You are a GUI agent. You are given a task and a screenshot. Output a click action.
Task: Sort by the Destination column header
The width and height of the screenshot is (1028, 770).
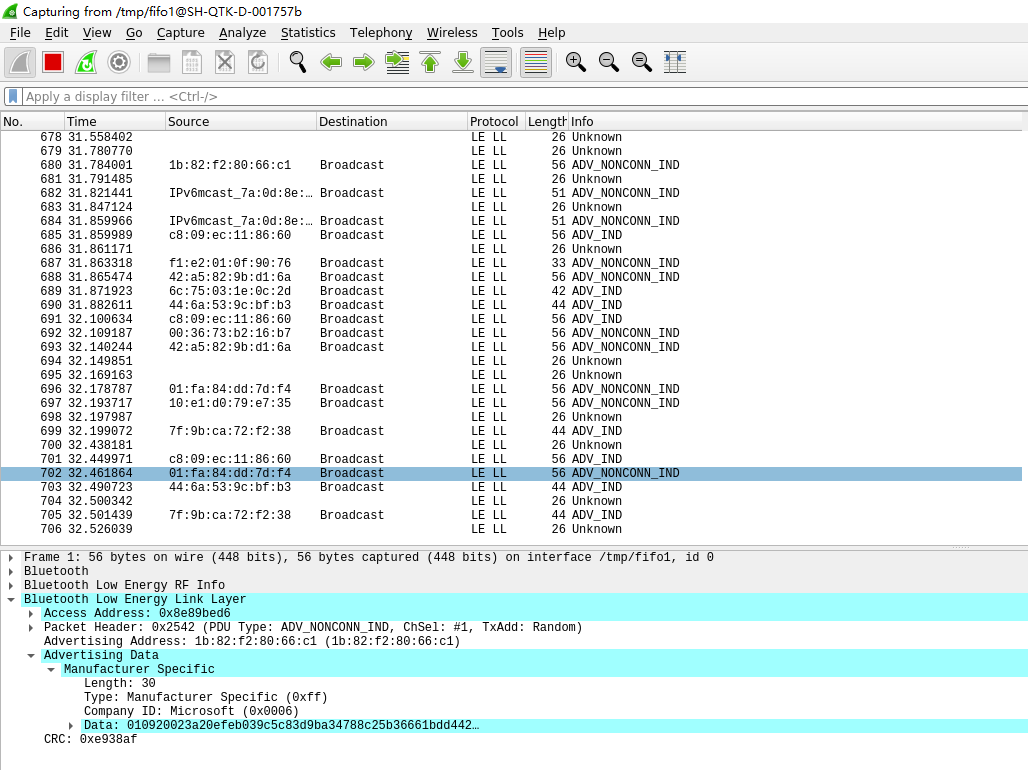coord(391,121)
